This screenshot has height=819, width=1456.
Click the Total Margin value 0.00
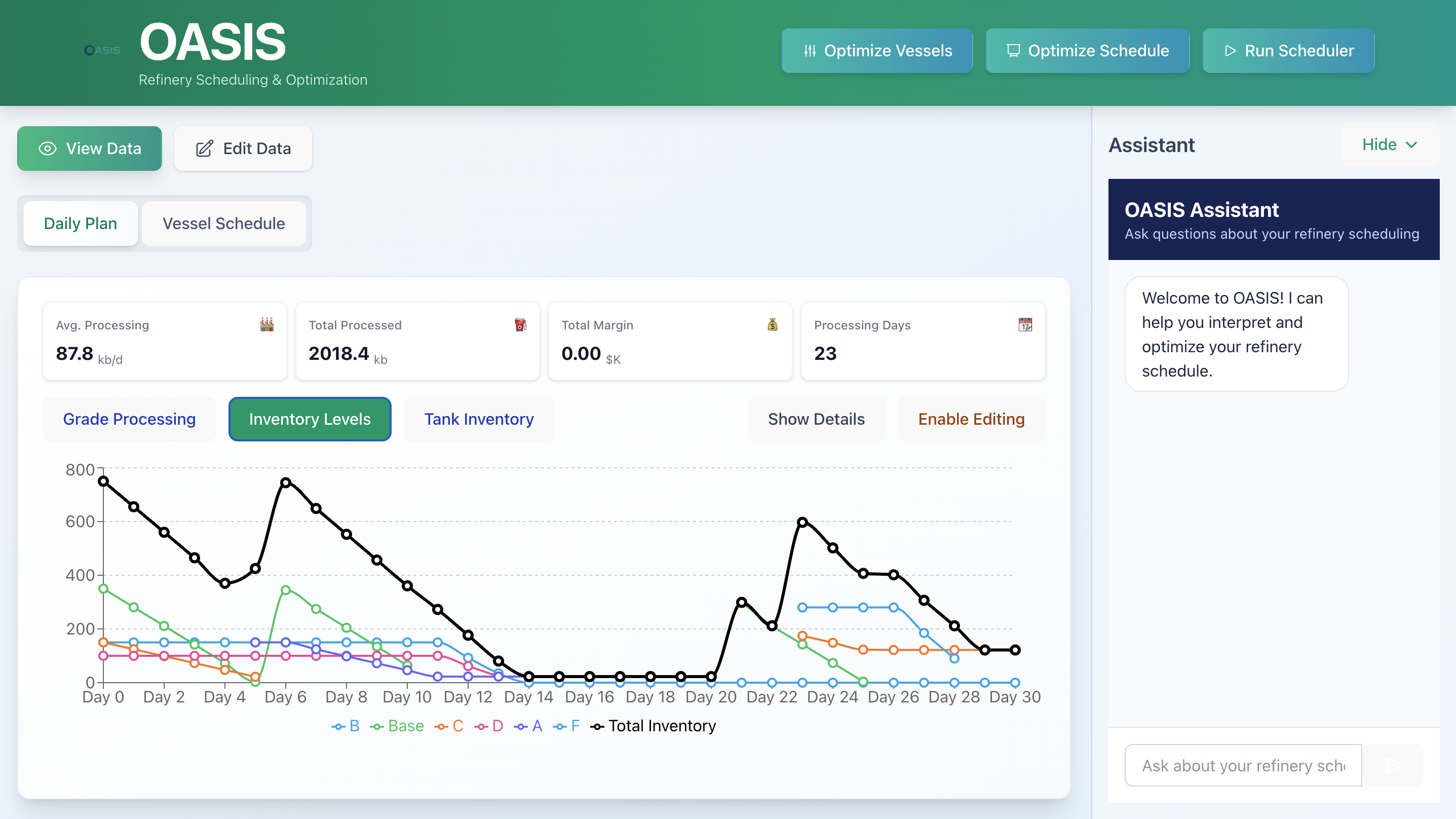[581, 354]
